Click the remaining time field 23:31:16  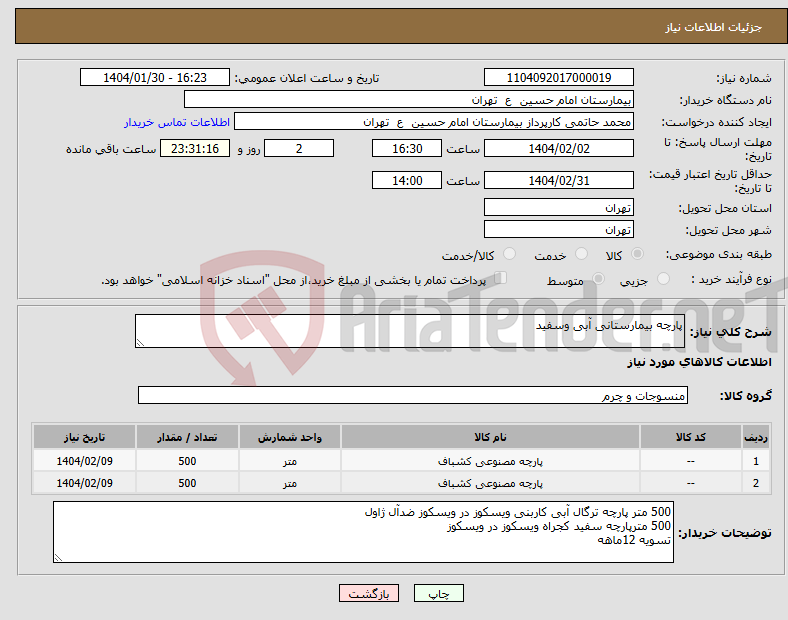(195, 148)
